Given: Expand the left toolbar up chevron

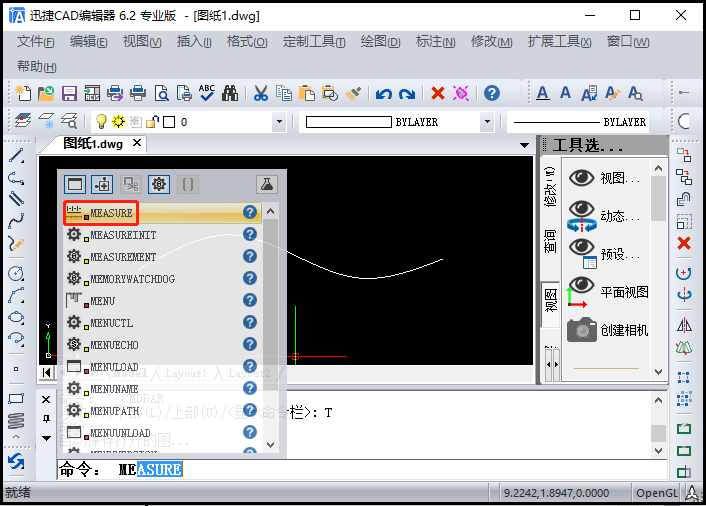Looking at the screenshot, I should (16, 437).
